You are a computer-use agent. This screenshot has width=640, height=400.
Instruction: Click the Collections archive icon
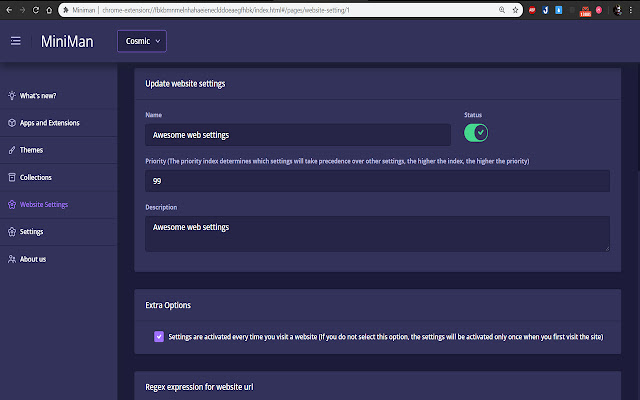[x=11, y=177]
